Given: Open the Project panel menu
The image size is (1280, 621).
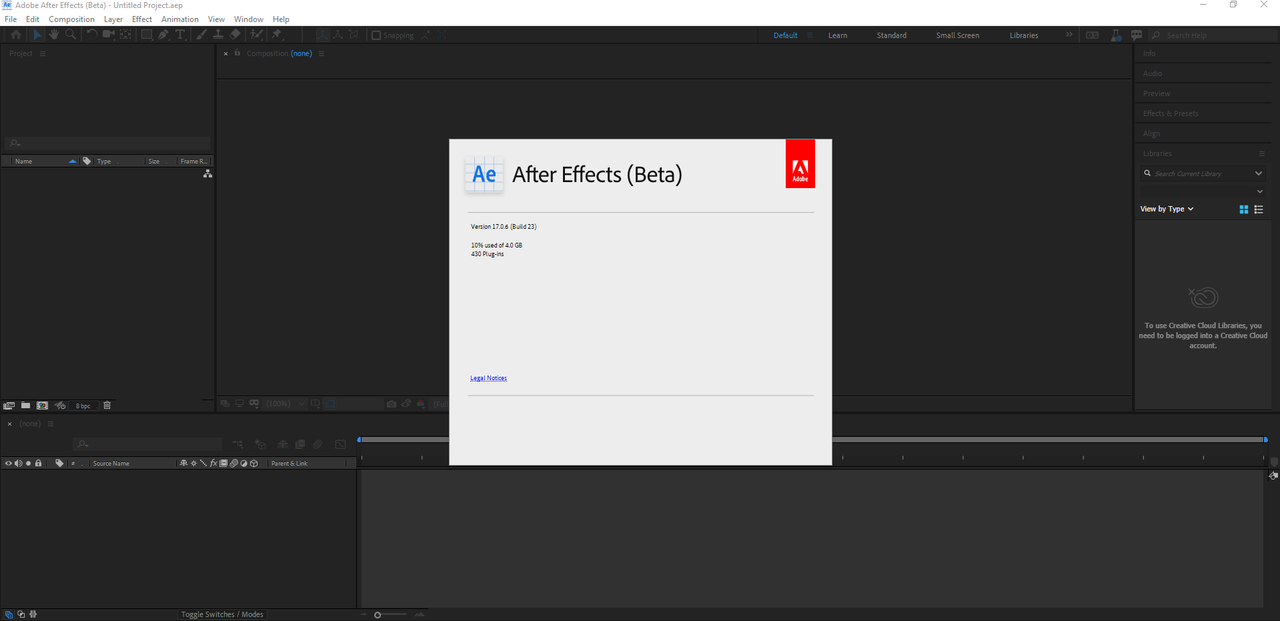Looking at the screenshot, I should click(x=42, y=53).
